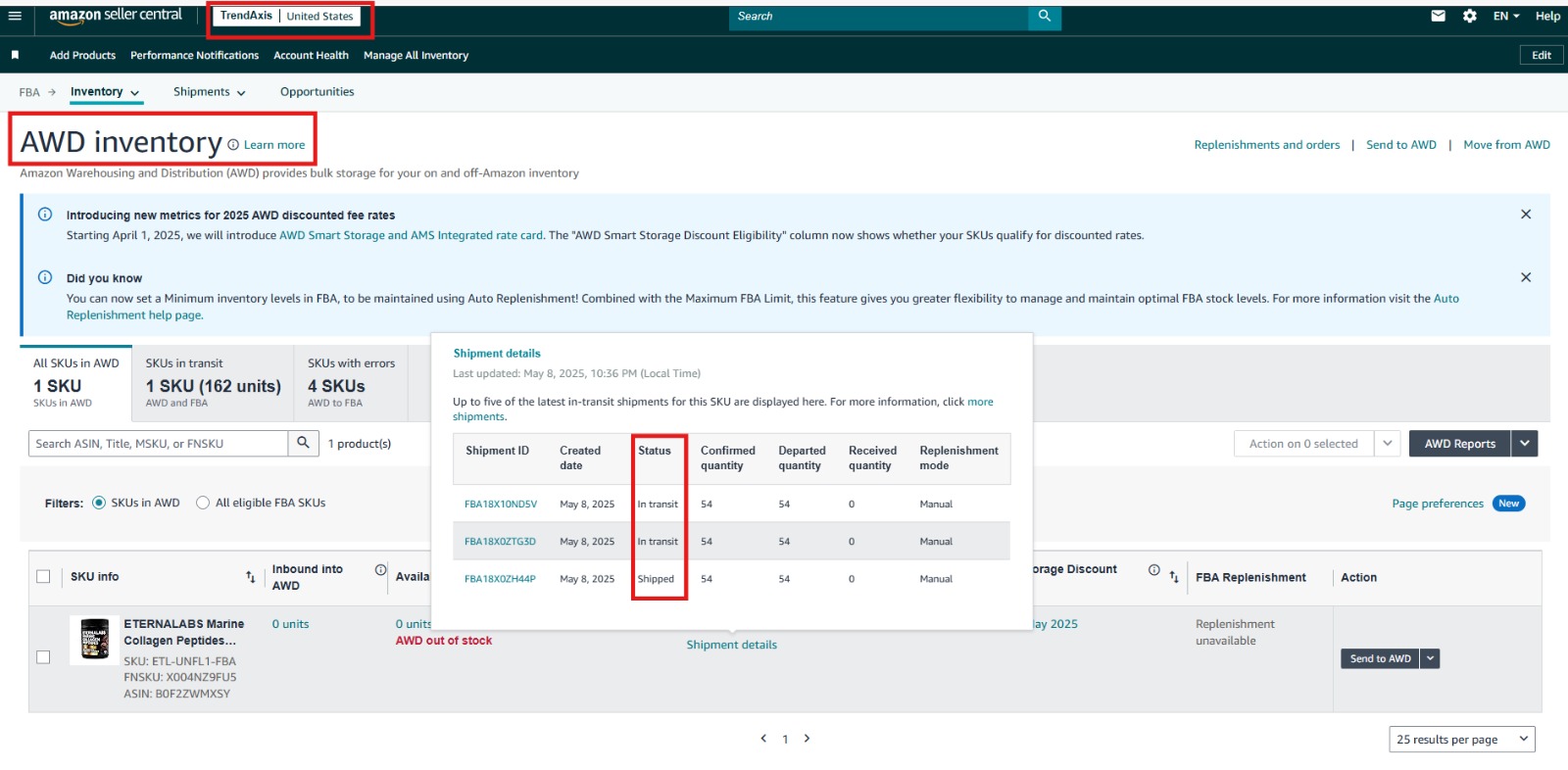
Task: Click the SKU search magnifier button
Action: pyautogui.click(x=304, y=443)
